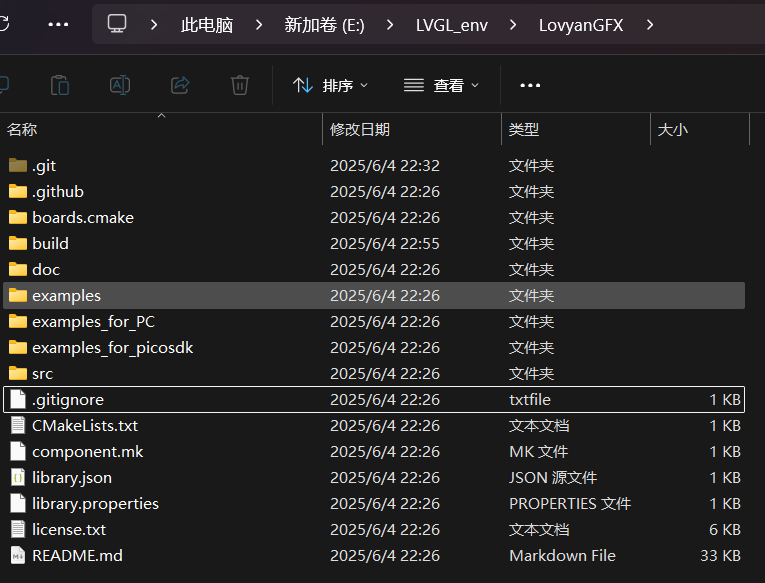Select the component.mk file name
This screenshot has height=583, width=765.
[x=88, y=452]
